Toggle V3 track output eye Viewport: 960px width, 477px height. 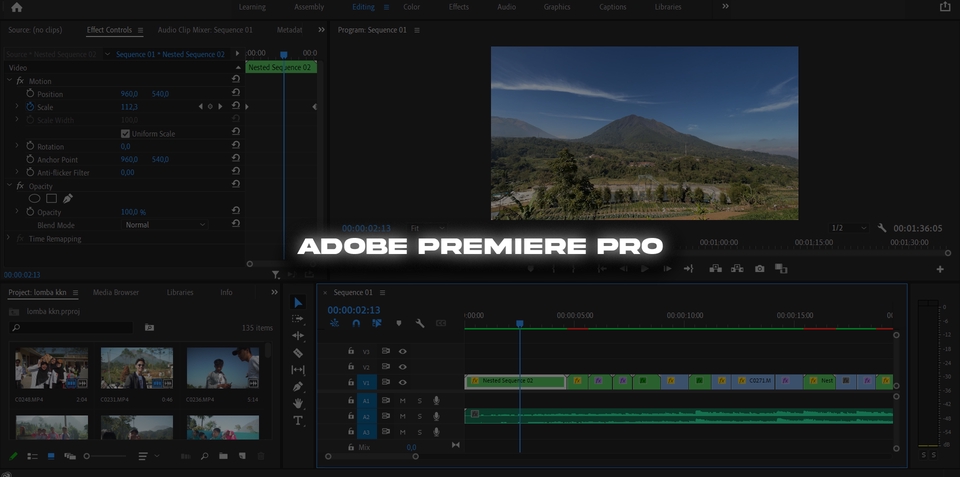click(x=402, y=351)
